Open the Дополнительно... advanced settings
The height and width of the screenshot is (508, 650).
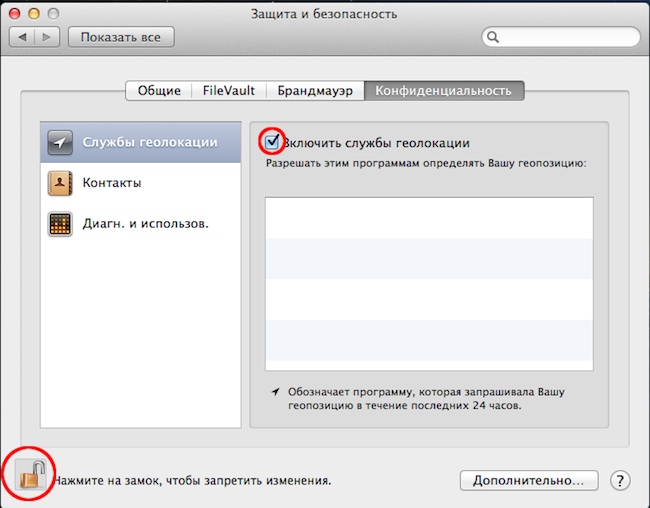(x=528, y=480)
